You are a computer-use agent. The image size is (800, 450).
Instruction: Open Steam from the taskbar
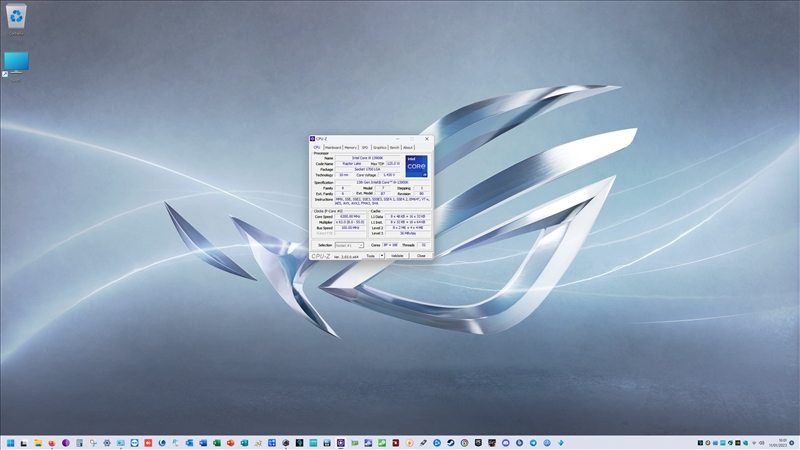[x=450, y=442]
